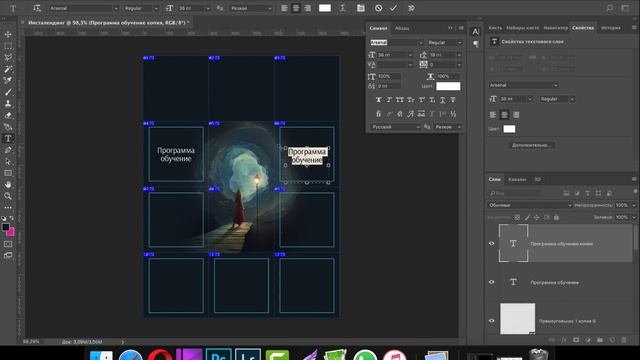Image resolution: width=640 pixels, height=360 pixels.
Task: Apply Strikethrough in Character panel
Action: tap(453, 100)
